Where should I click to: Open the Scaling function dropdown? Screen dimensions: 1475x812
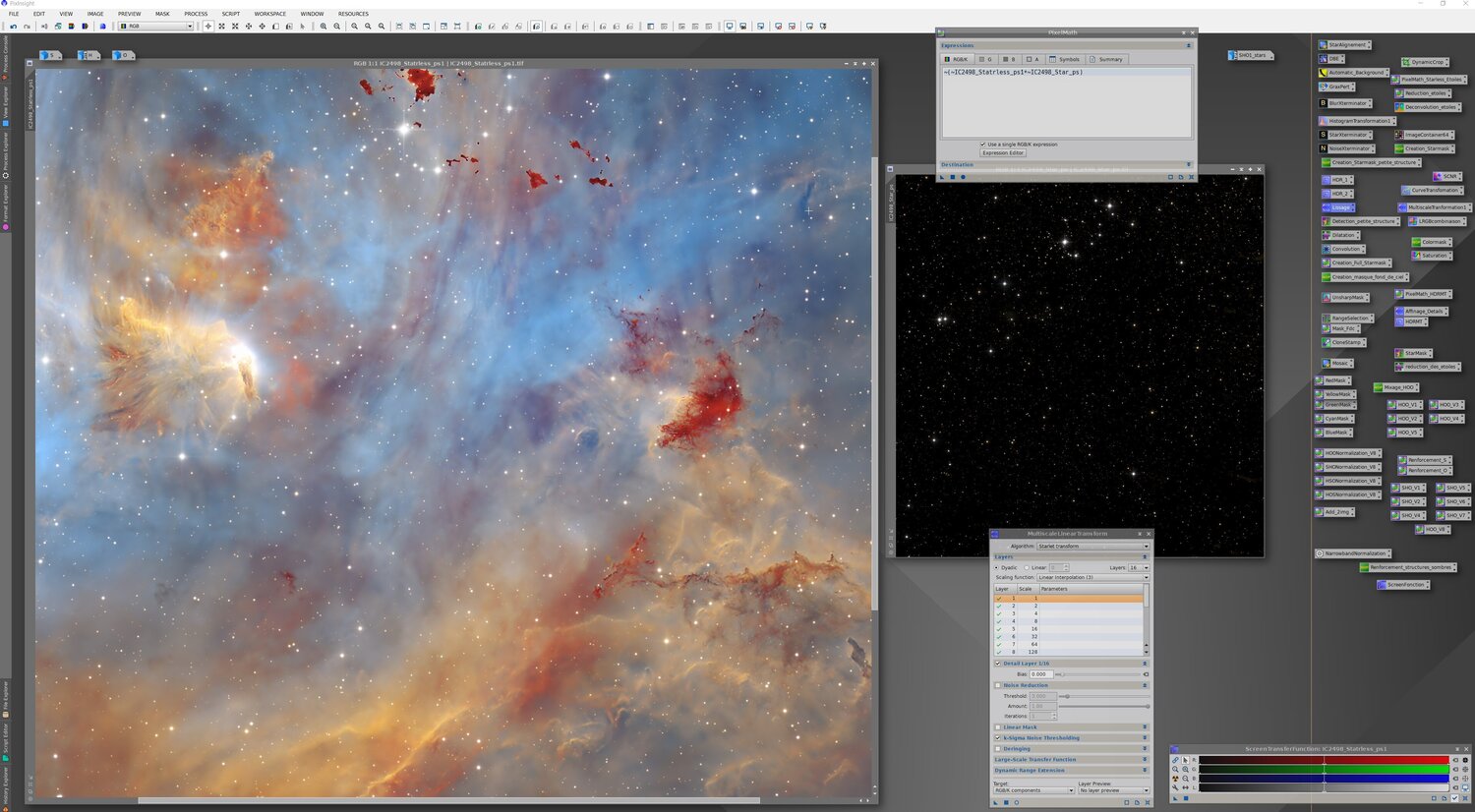click(1091, 577)
